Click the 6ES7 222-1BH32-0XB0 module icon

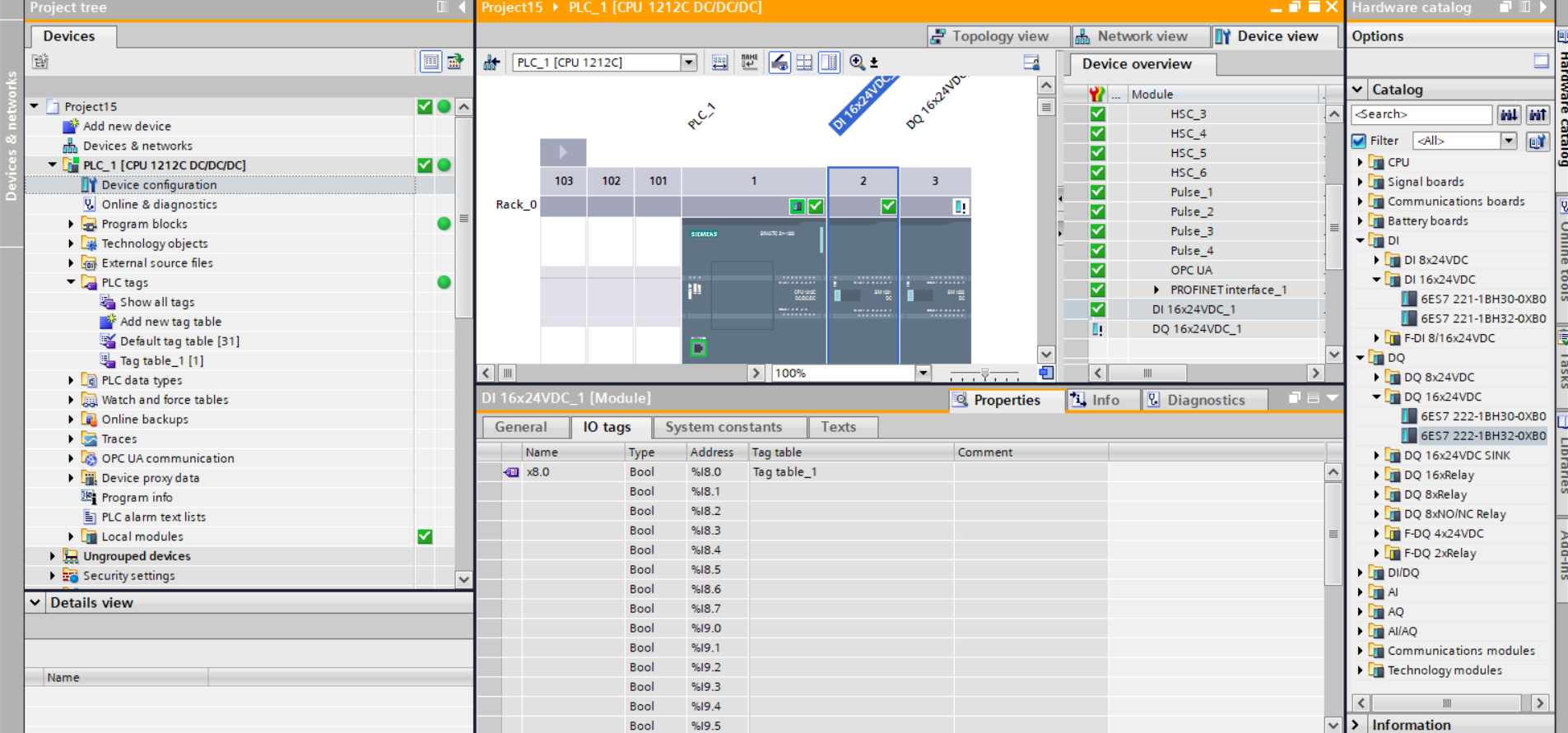[1409, 435]
